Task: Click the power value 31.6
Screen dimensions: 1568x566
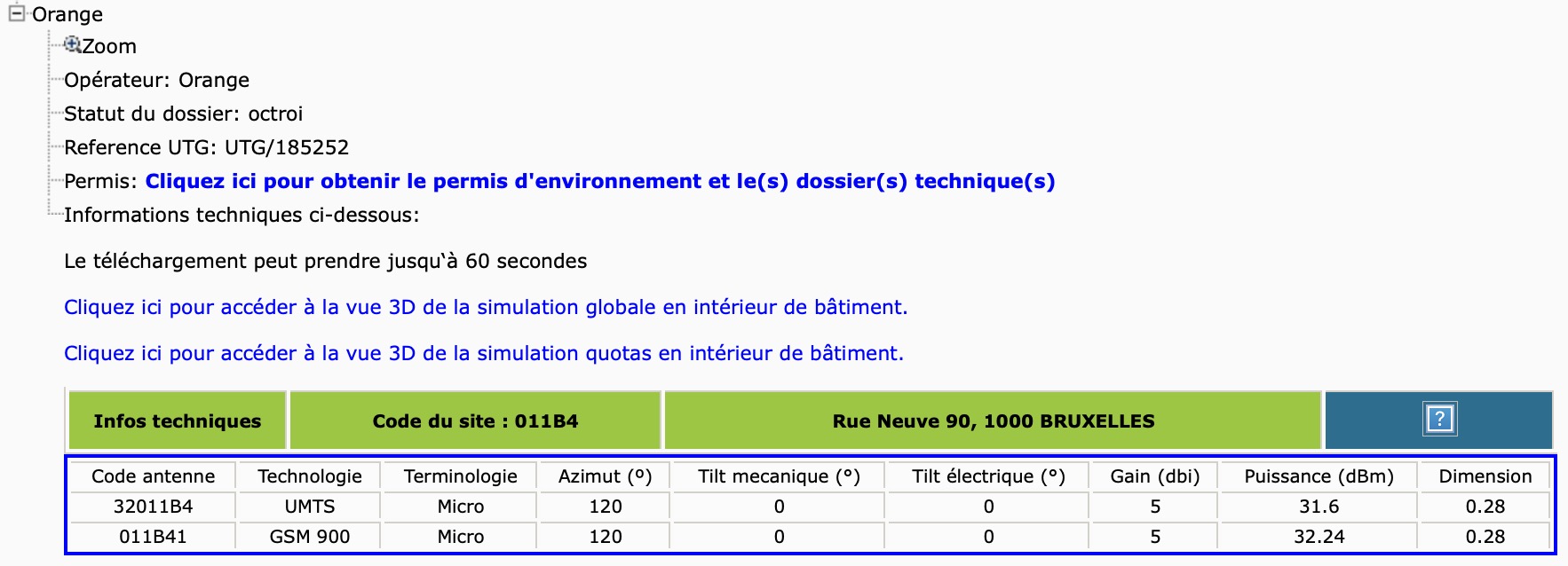Action: 1319,507
